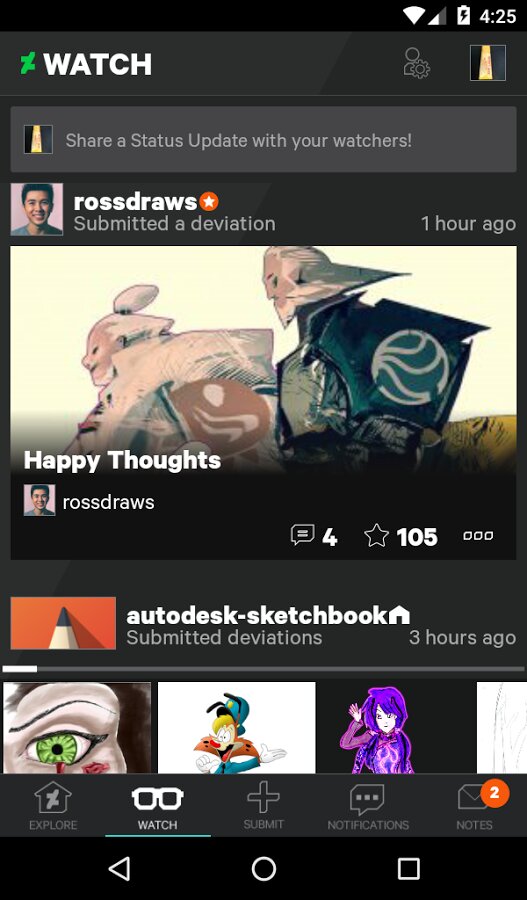527x900 pixels.
Task: Open the green eye drawing thumbnail
Action: [77, 728]
